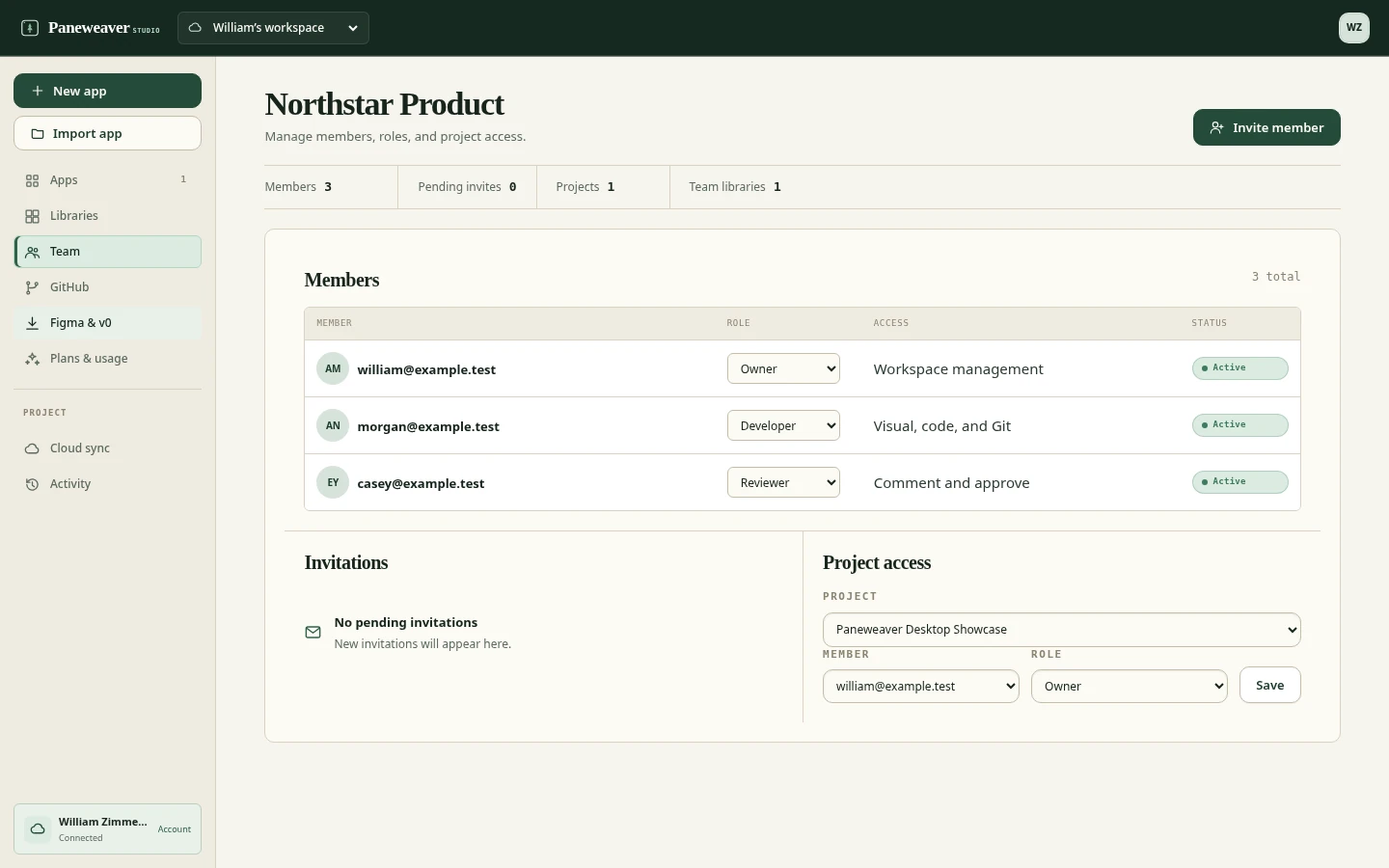Click the William Zimme... profile name
The height and width of the screenshot is (868, 1389).
coord(103,822)
